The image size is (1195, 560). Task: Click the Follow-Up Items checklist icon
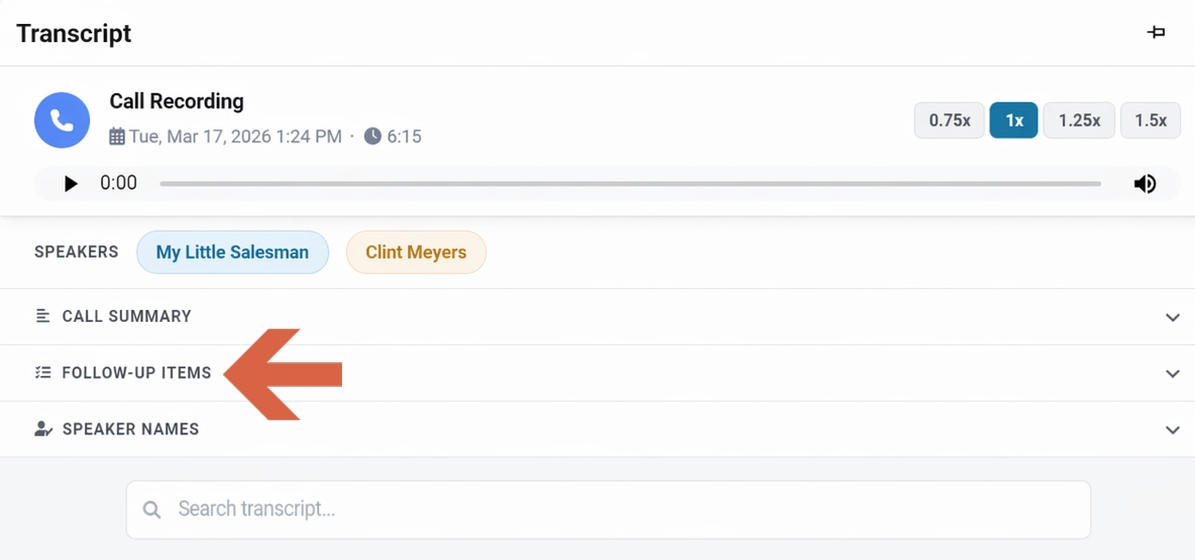click(x=43, y=373)
